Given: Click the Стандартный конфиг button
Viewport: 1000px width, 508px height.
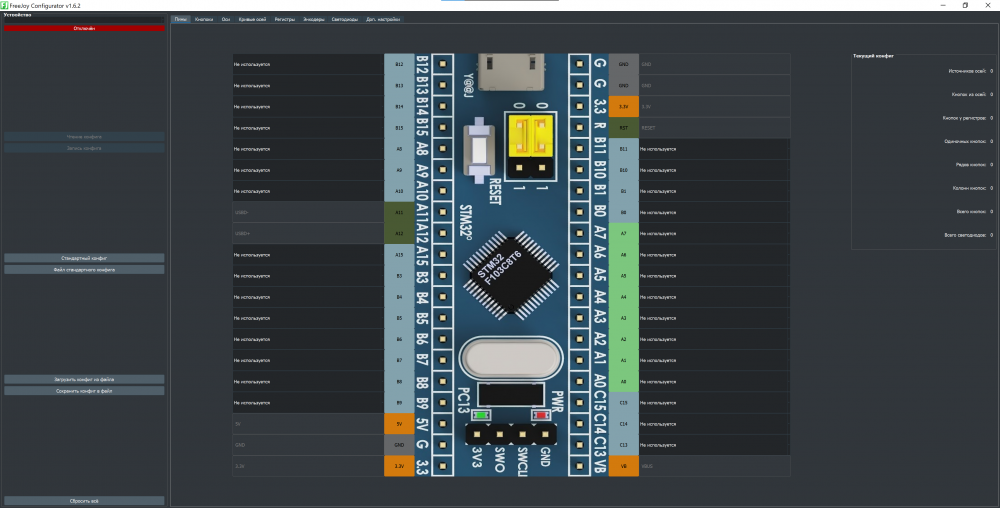Looking at the screenshot, I should coord(84,258).
